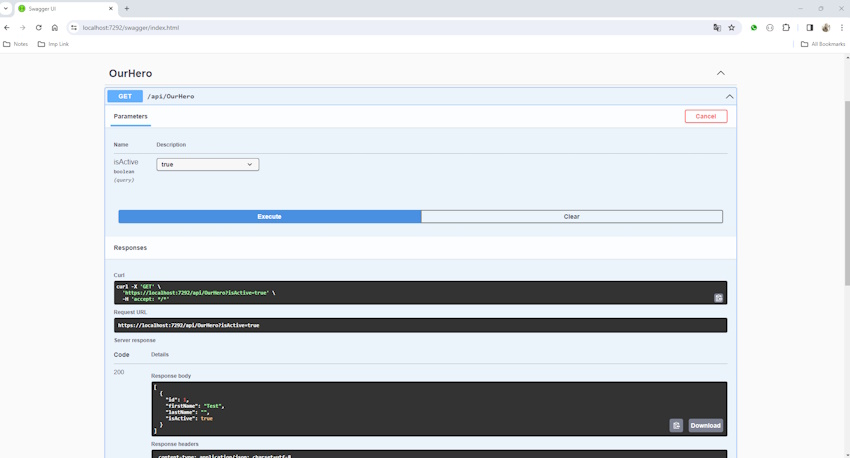
Task: Select the Swagger UI browser tab
Action: tap(65, 9)
